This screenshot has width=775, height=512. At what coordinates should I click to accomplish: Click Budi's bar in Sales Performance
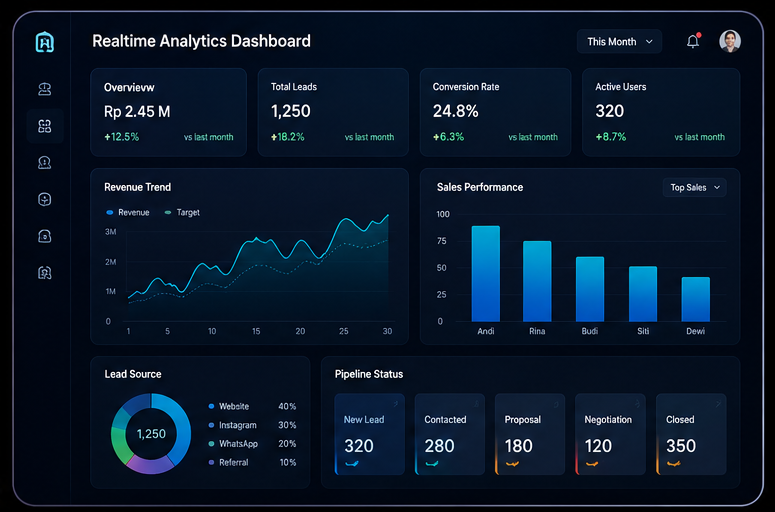click(x=590, y=289)
